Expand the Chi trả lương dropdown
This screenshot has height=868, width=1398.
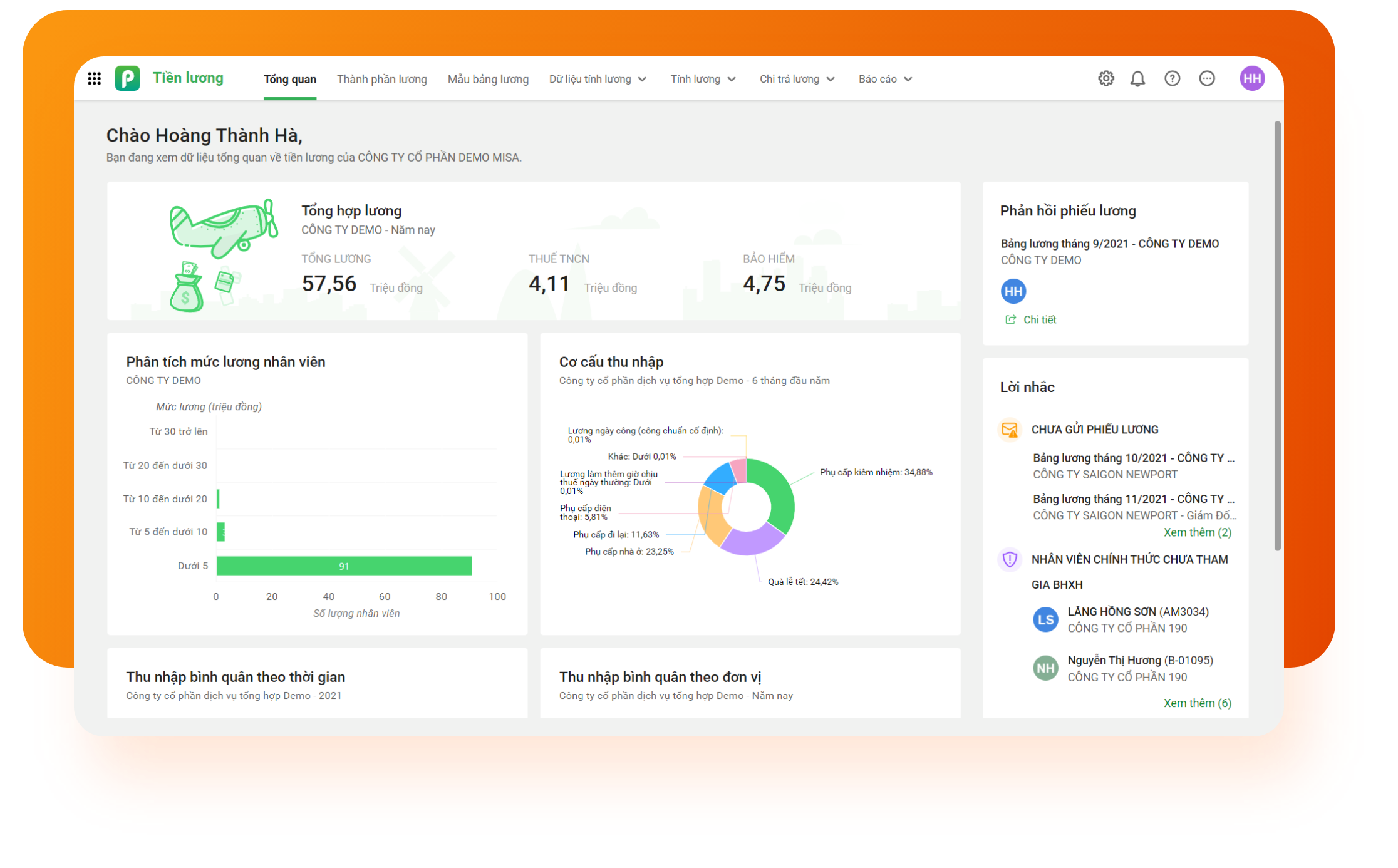[x=797, y=80]
